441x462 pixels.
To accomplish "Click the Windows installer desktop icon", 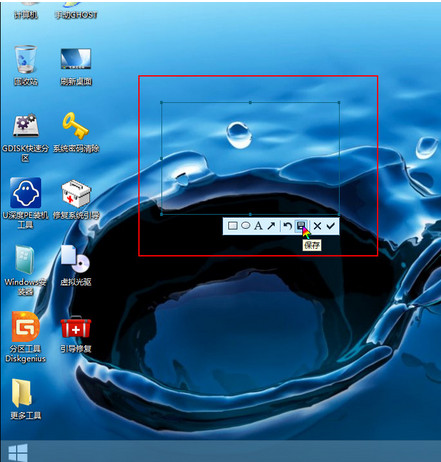I will [x=25, y=260].
